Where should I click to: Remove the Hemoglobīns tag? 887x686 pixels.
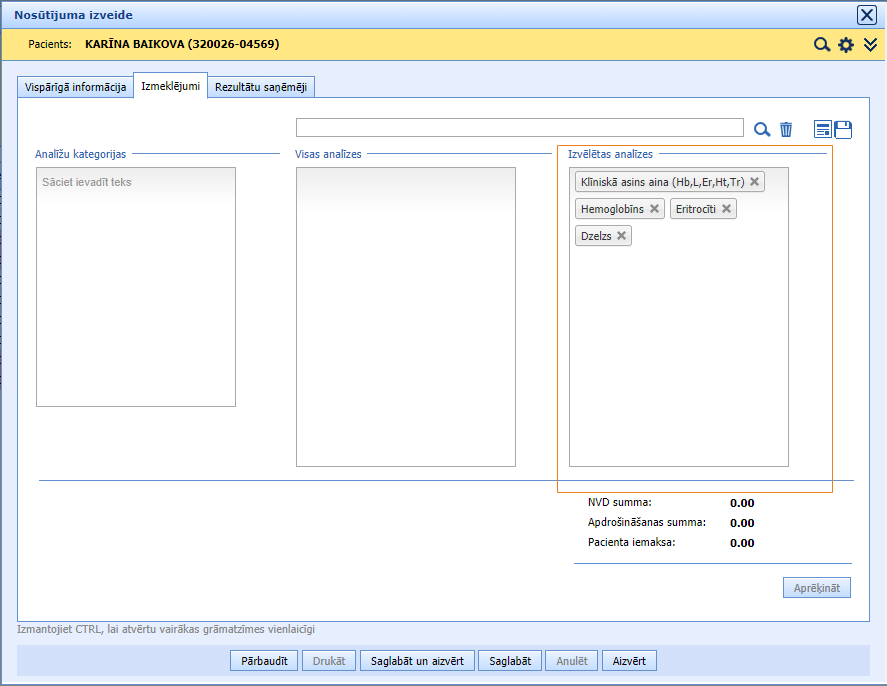tap(655, 209)
